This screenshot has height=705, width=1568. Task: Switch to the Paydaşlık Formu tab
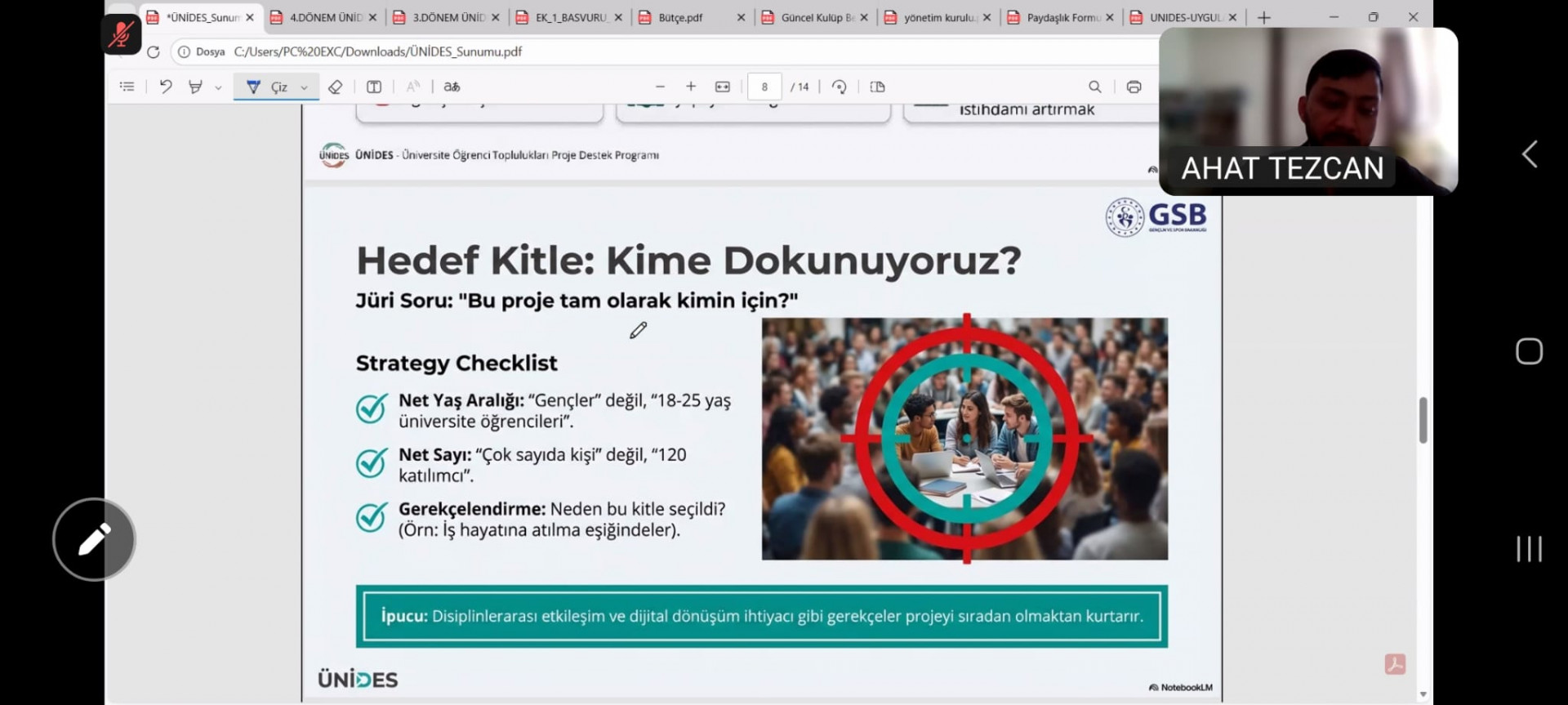[1062, 17]
